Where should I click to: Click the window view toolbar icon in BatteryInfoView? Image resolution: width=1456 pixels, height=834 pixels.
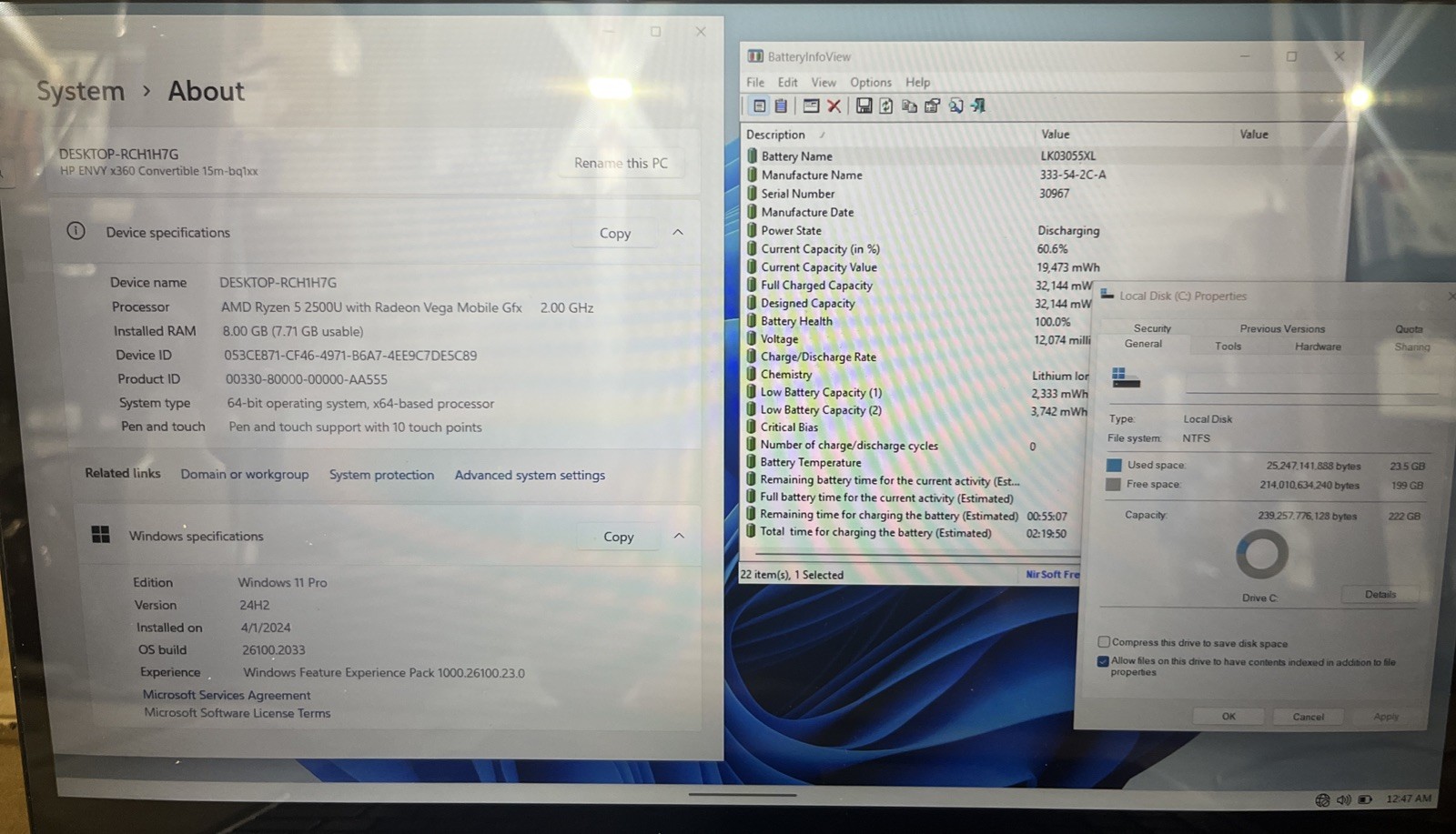coord(811,106)
